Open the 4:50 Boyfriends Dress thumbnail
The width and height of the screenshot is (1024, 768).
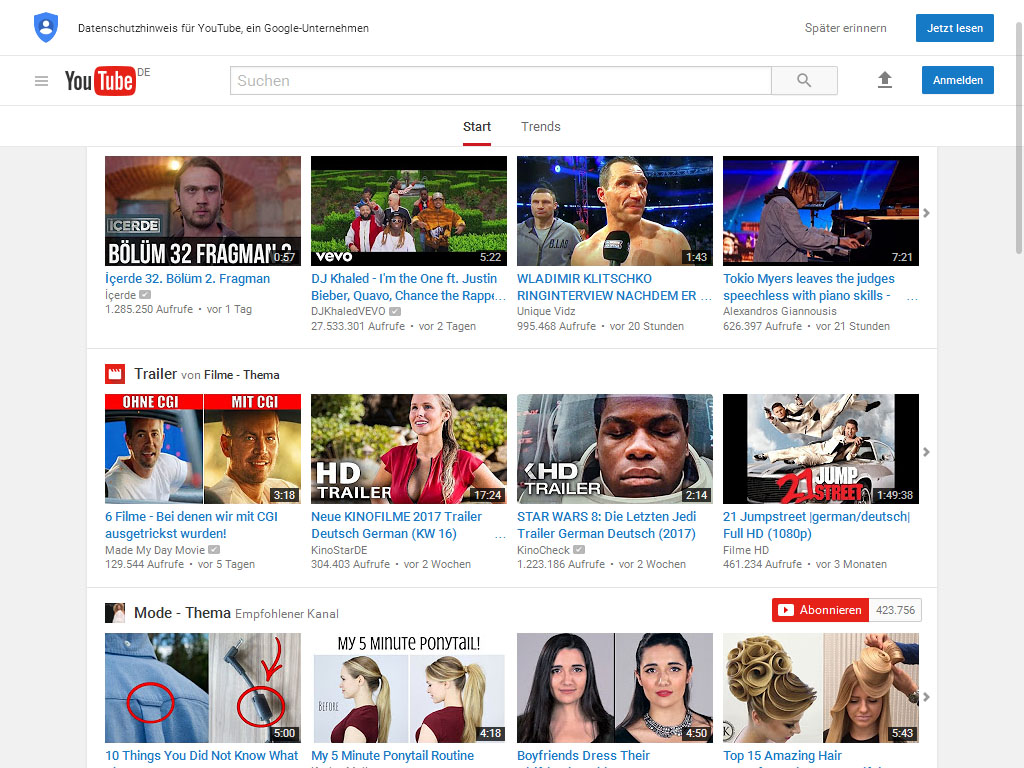(615, 688)
